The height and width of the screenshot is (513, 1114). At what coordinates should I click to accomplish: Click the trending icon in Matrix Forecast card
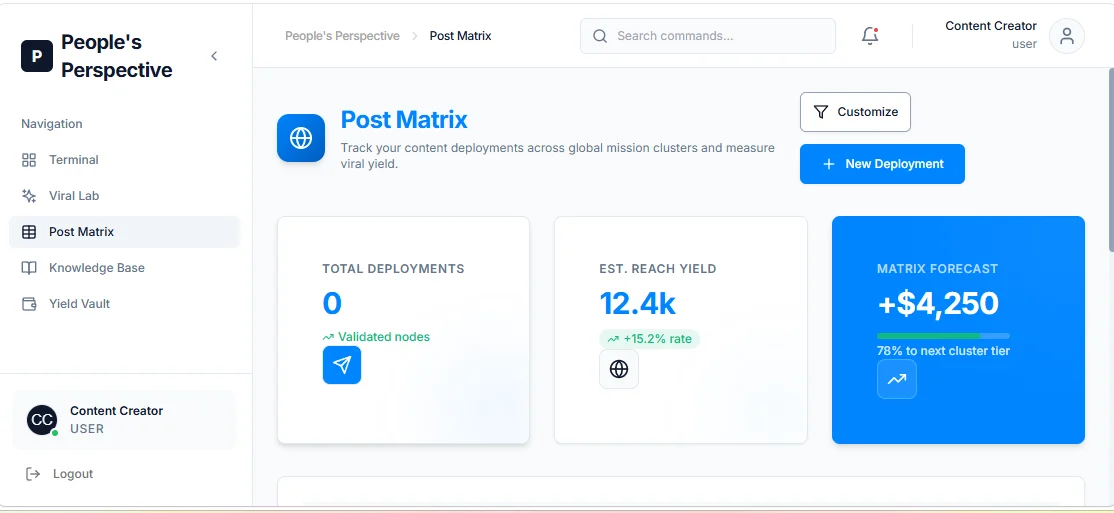897,379
